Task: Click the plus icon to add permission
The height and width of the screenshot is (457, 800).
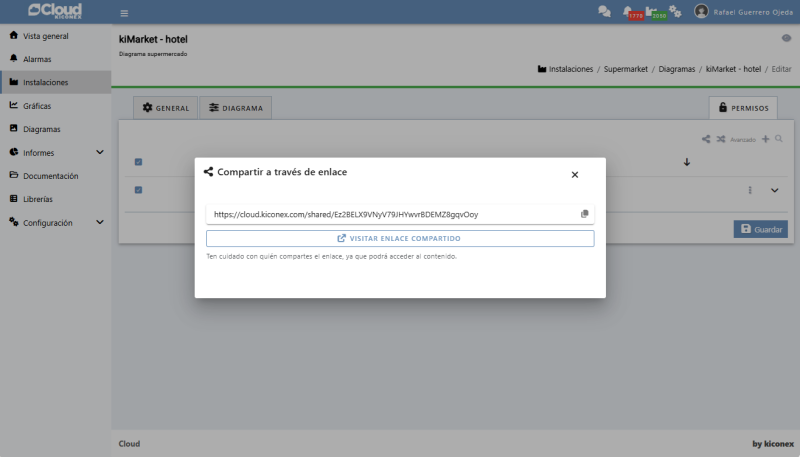Action: pyautogui.click(x=766, y=139)
